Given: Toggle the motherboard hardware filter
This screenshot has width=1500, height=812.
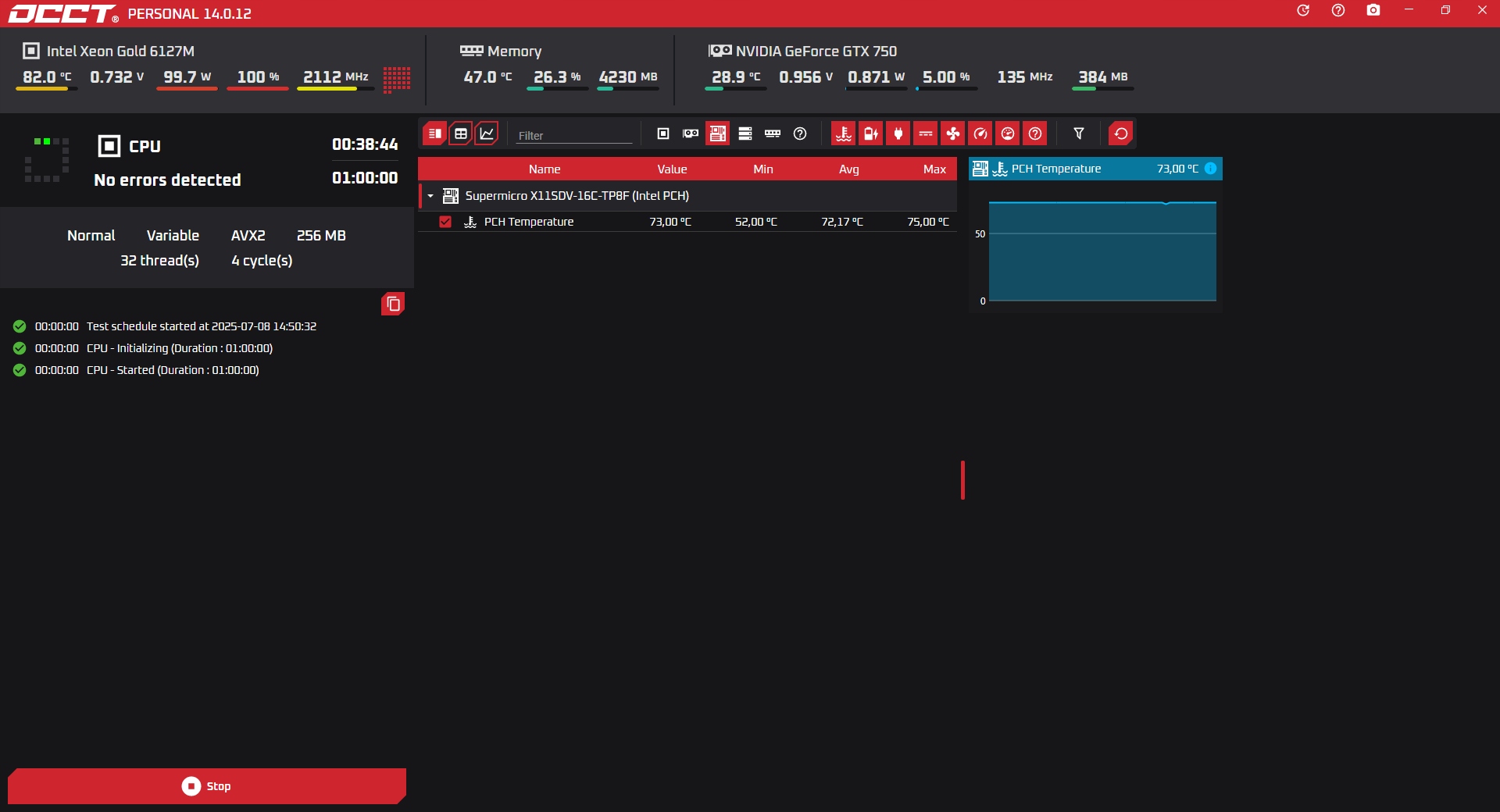Looking at the screenshot, I should (x=717, y=134).
